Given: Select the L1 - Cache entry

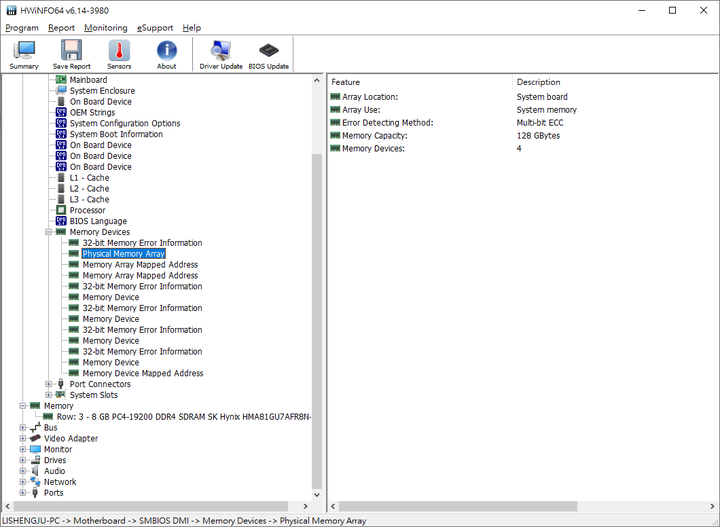Looking at the screenshot, I should pos(90,178).
